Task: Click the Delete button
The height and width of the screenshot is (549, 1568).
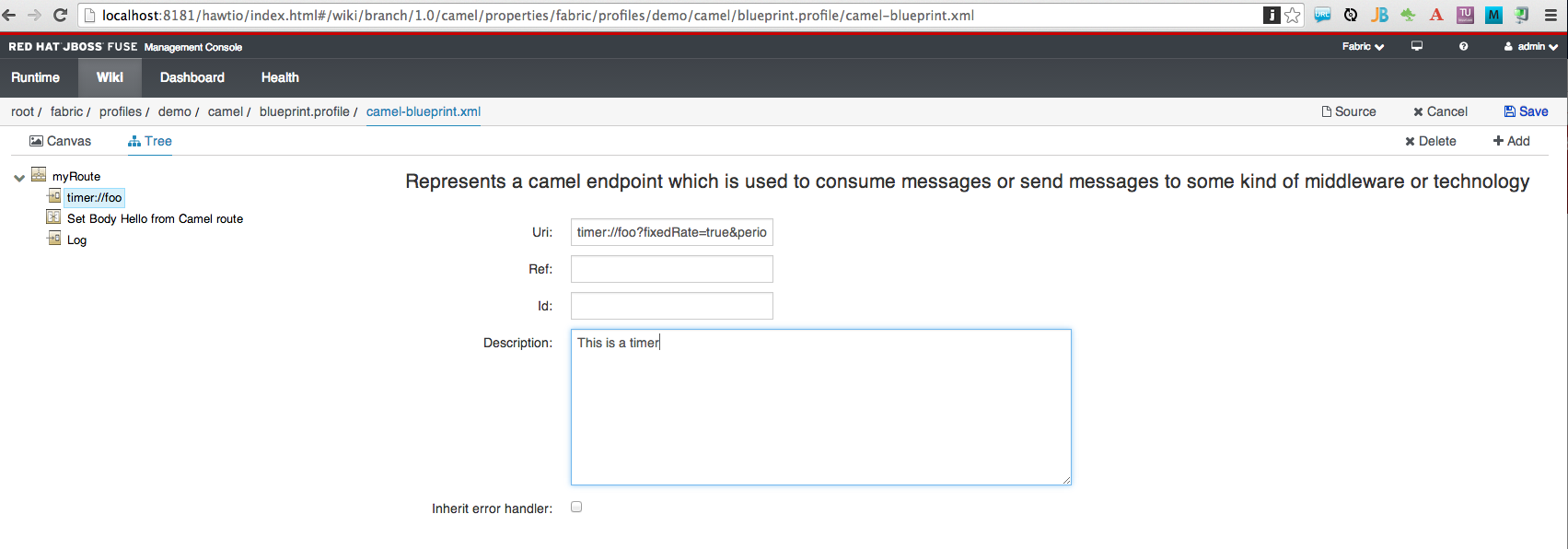Action: pos(1431,141)
